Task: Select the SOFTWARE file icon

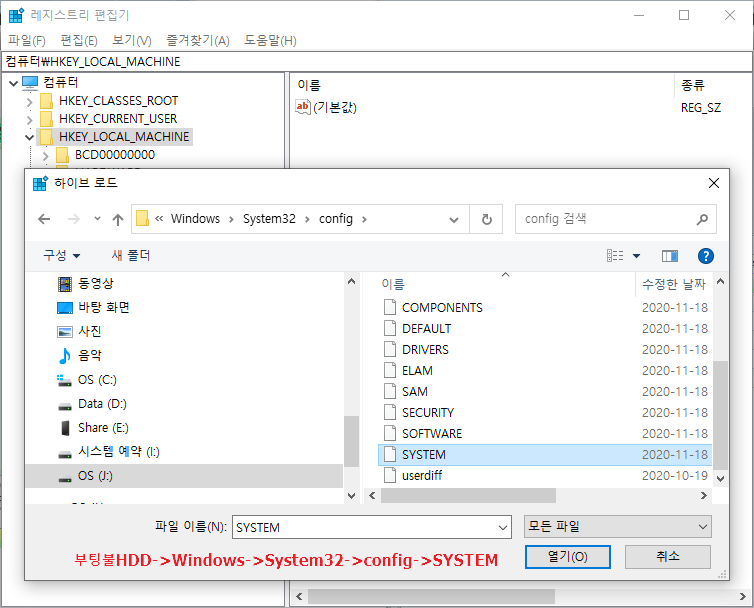Action: 390,434
